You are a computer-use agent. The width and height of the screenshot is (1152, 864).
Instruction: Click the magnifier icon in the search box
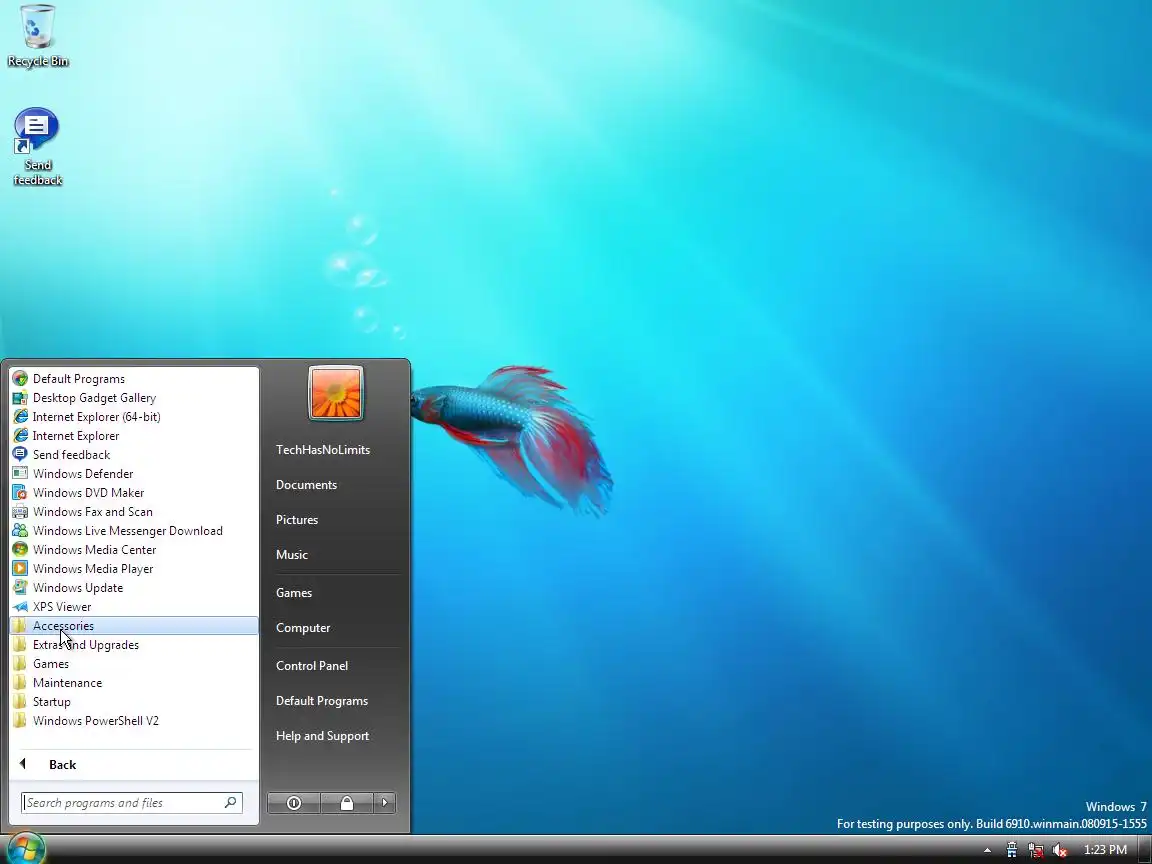point(231,802)
